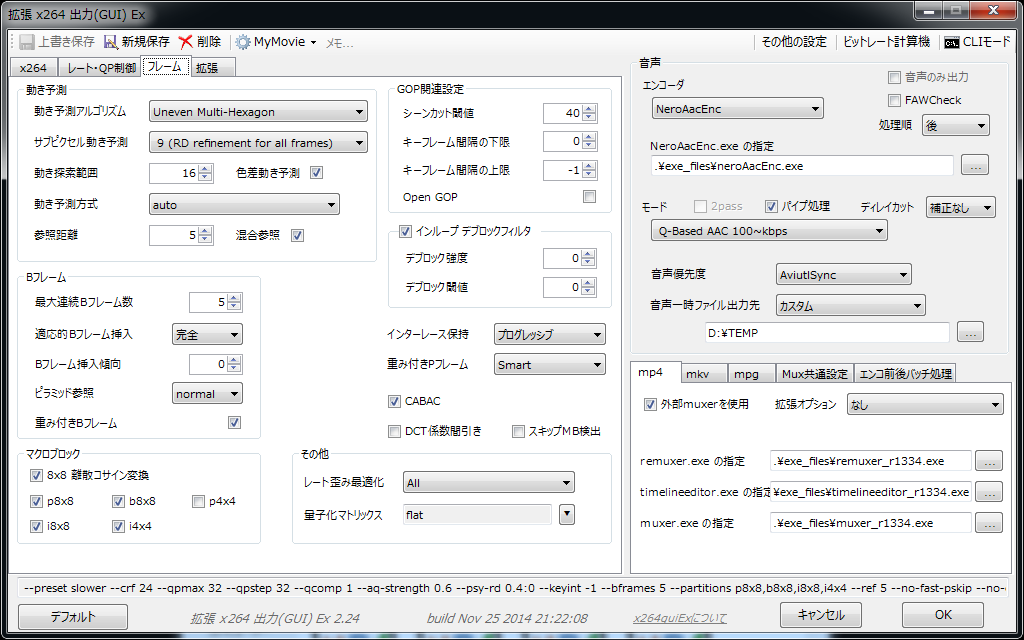The image size is (1024, 640).
Task: Toggle 混合参照 checkbox
Action: coord(298,236)
